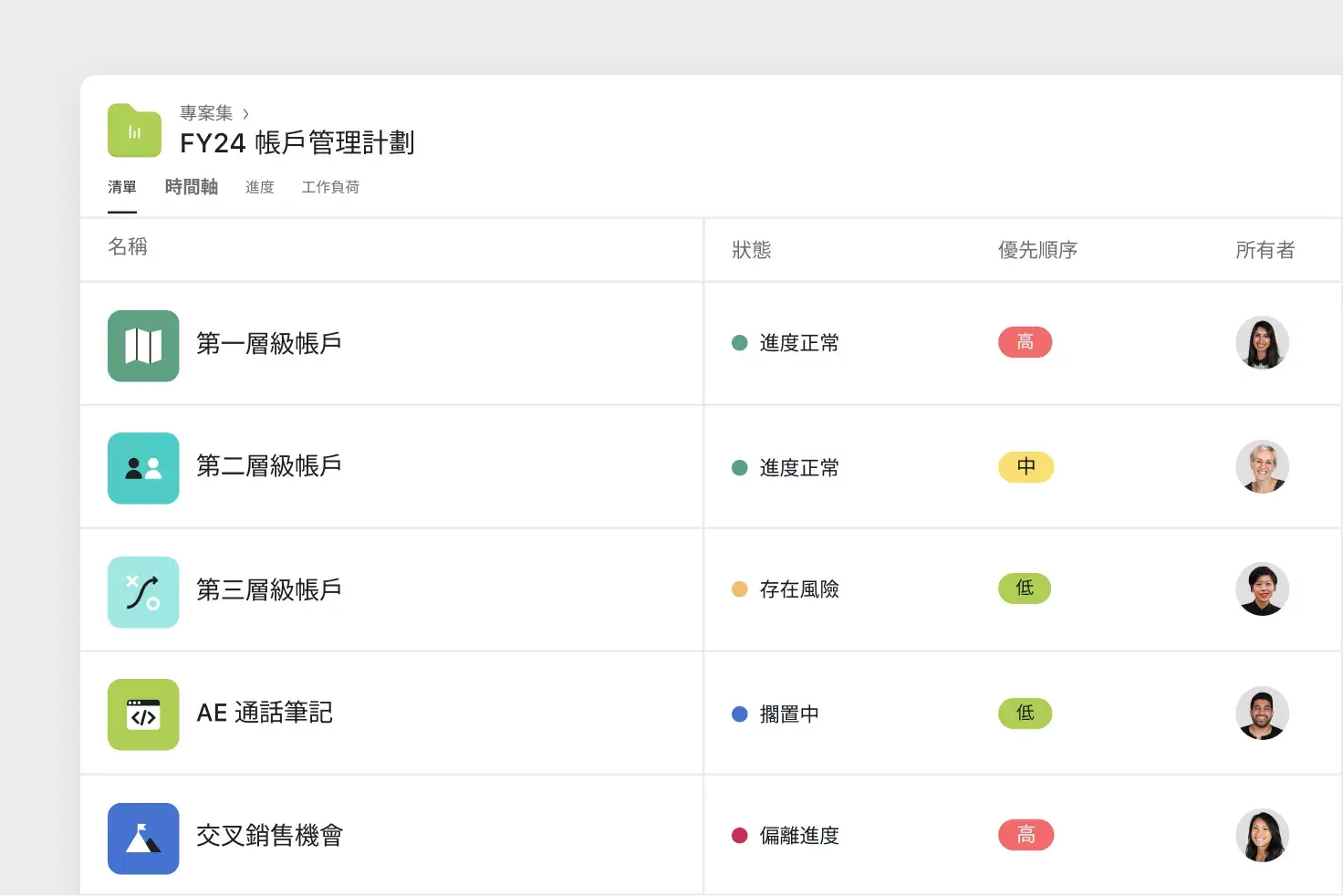This screenshot has width=1343, height=896.
Task: Click the green 低 priority pill on AE 通話筆記
Action: [1025, 714]
